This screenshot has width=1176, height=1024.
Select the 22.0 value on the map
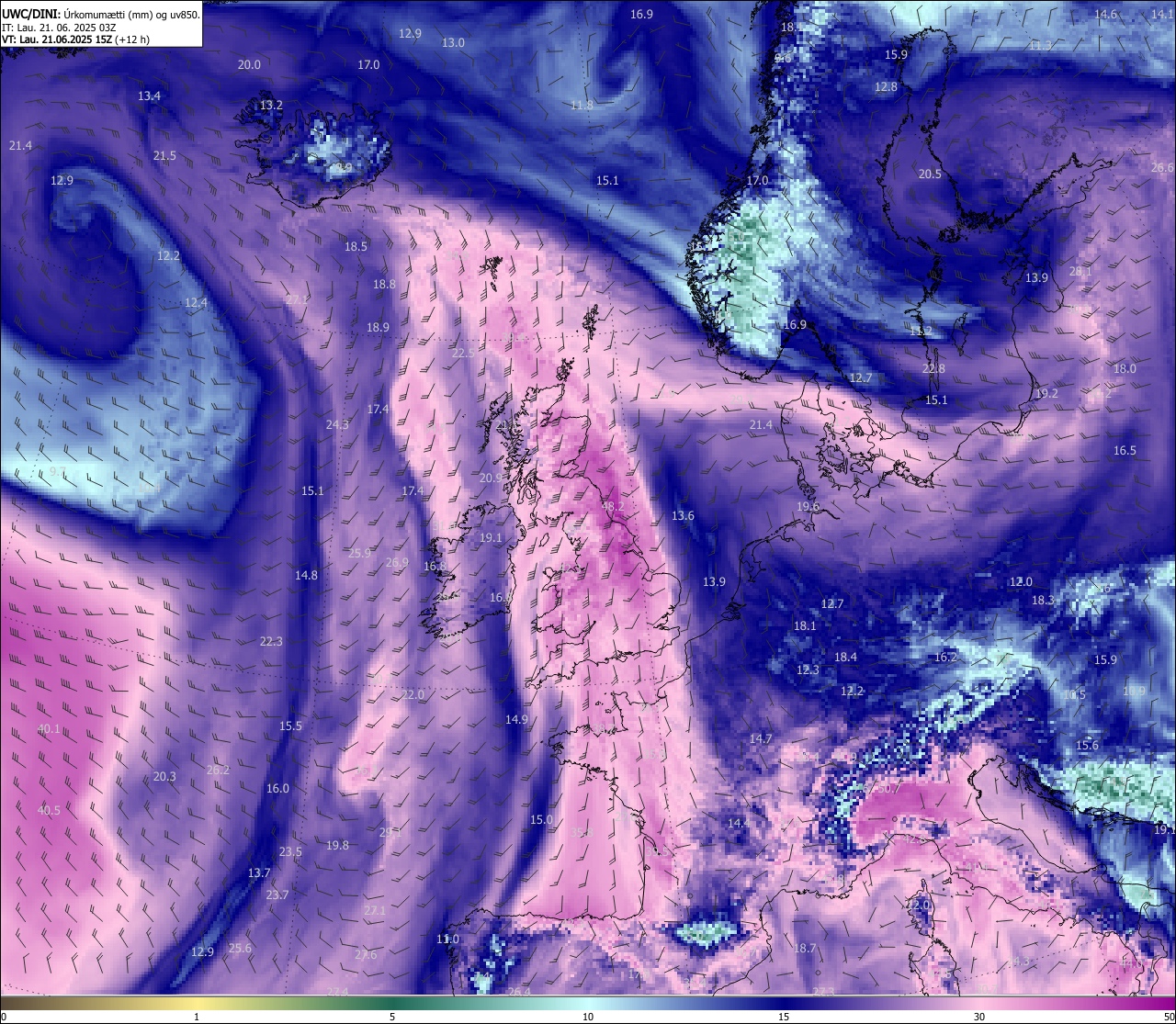pyautogui.click(x=413, y=694)
